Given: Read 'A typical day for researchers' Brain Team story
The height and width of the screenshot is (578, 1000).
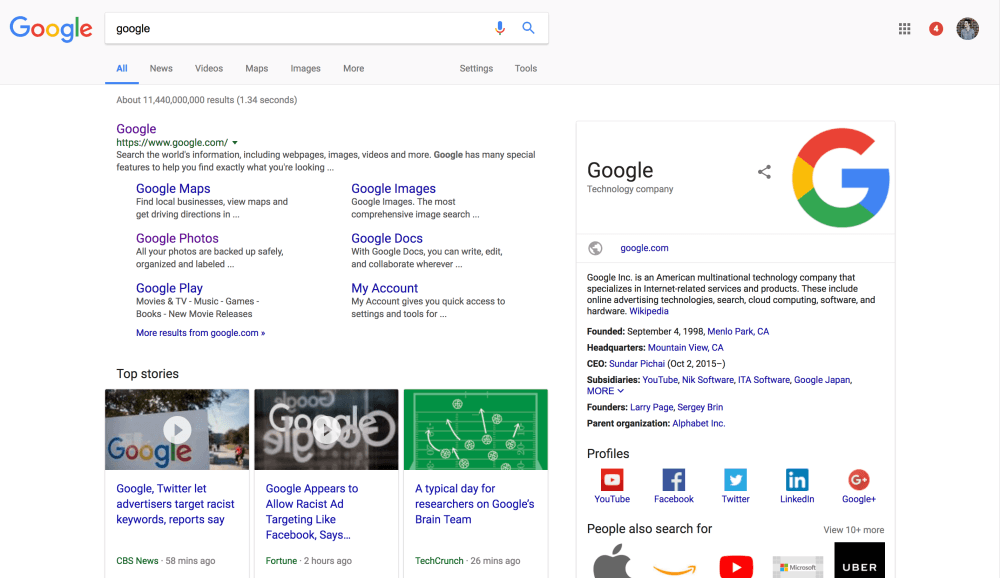Looking at the screenshot, I should coord(474,504).
